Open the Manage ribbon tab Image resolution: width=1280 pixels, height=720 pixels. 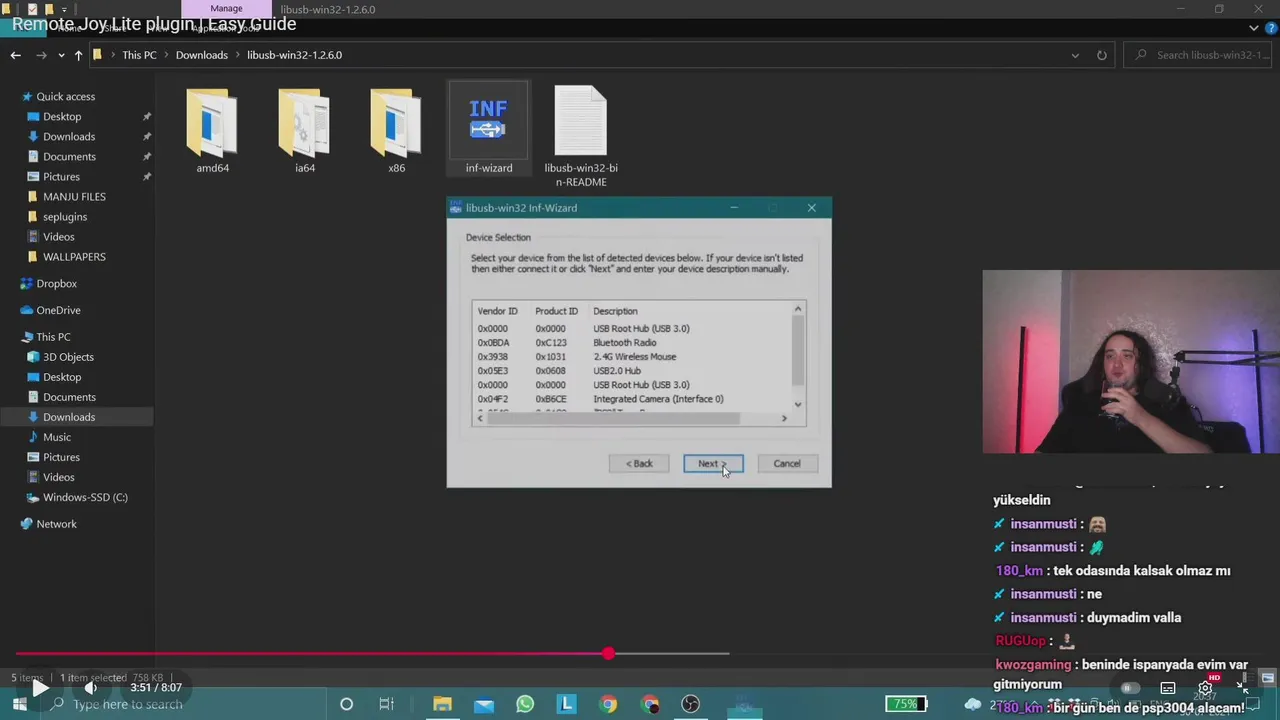pyautogui.click(x=226, y=9)
